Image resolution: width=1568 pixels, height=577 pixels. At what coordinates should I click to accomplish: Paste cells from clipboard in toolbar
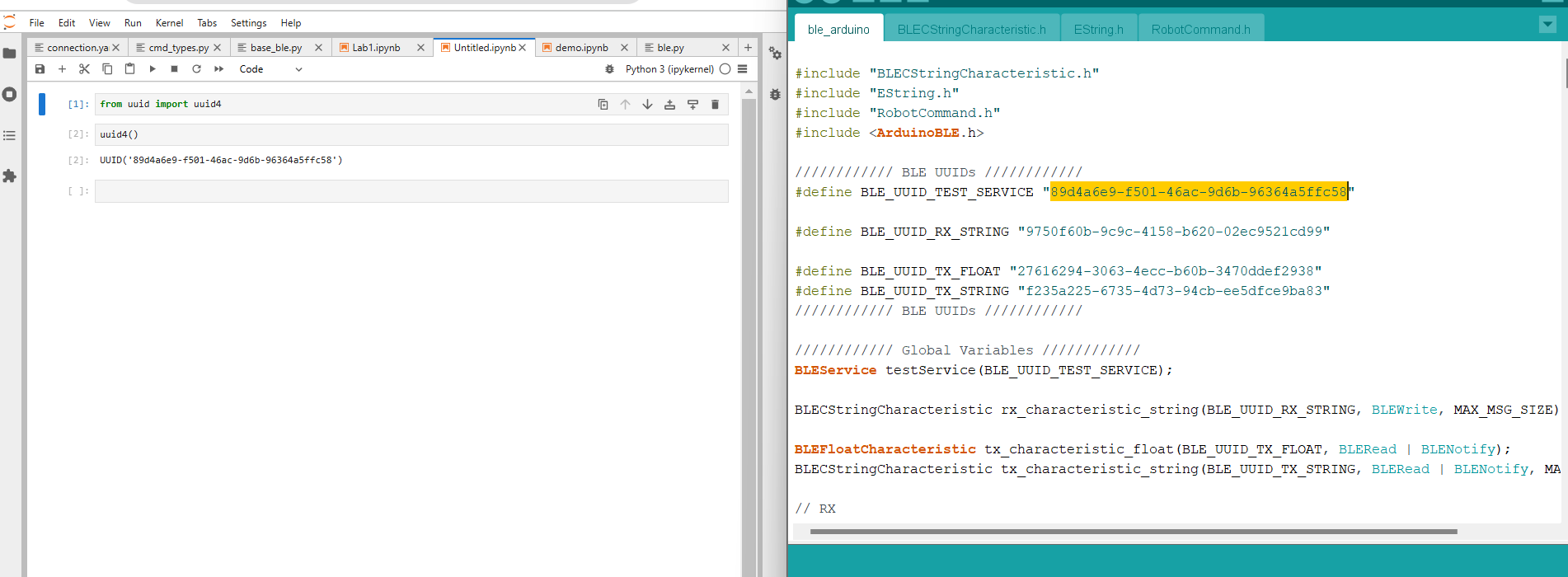click(x=129, y=69)
